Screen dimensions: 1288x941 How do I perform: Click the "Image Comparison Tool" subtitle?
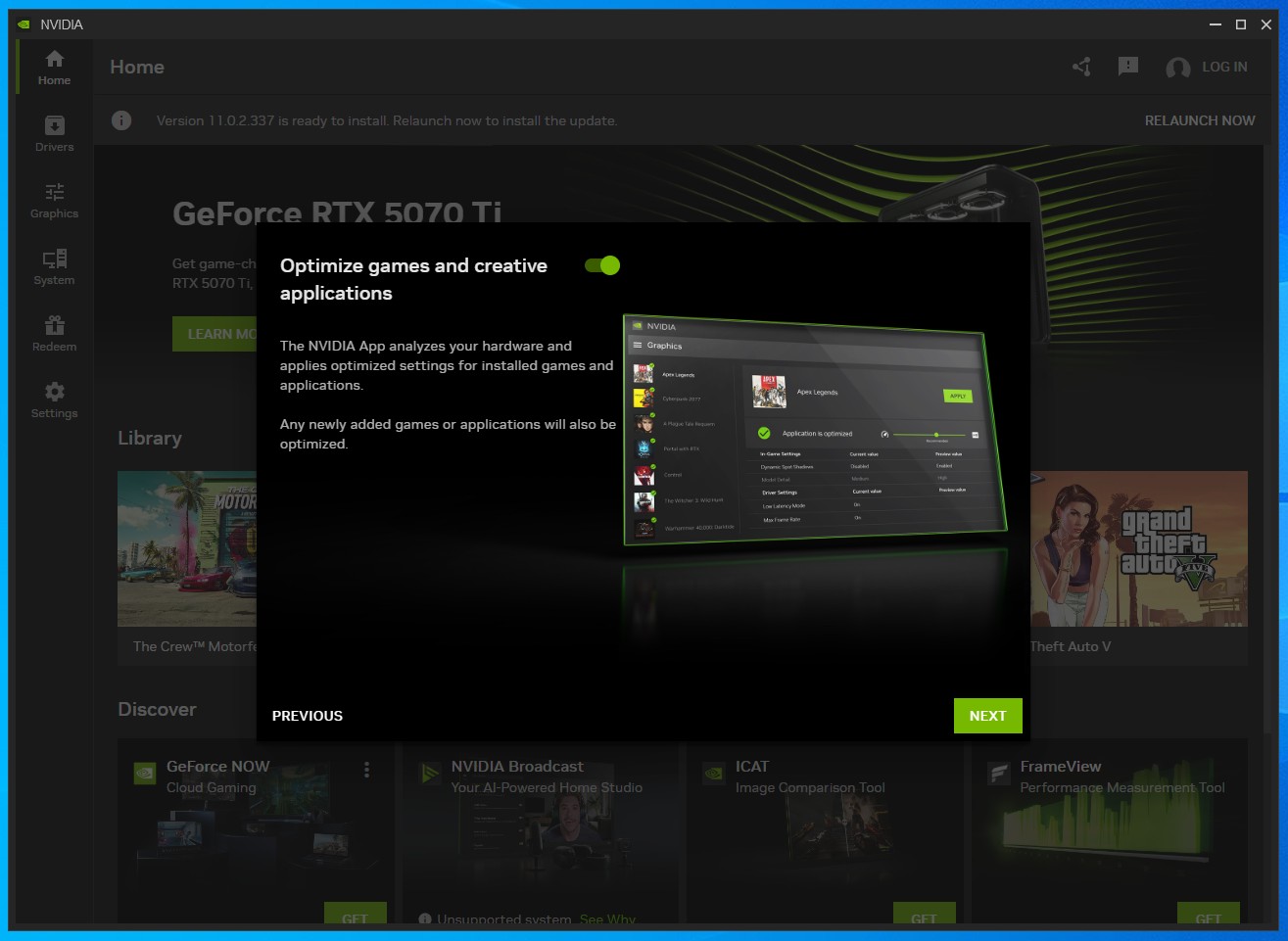click(x=810, y=787)
